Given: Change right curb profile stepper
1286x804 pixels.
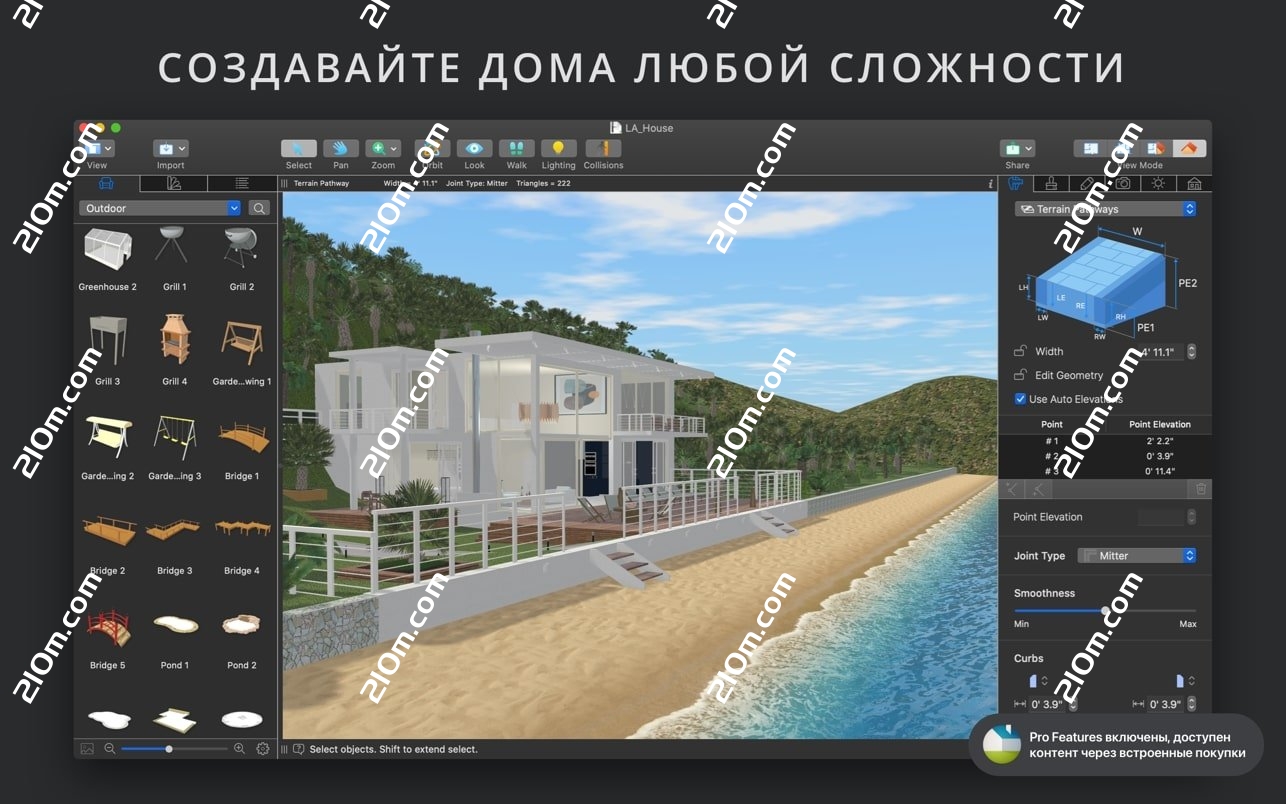Looking at the screenshot, I should click(x=1191, y=681).
